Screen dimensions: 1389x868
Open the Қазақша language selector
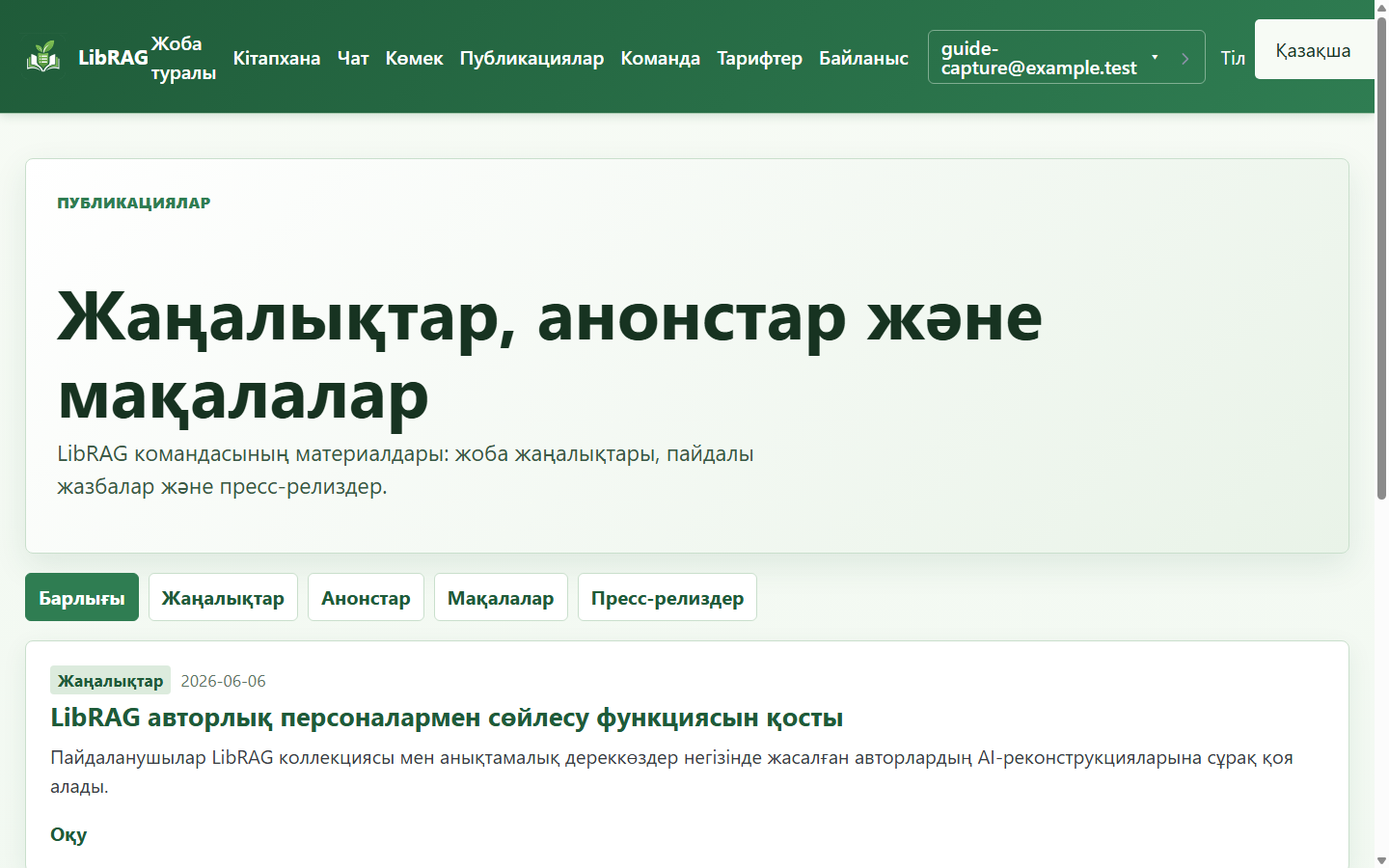pos(1314,50)
